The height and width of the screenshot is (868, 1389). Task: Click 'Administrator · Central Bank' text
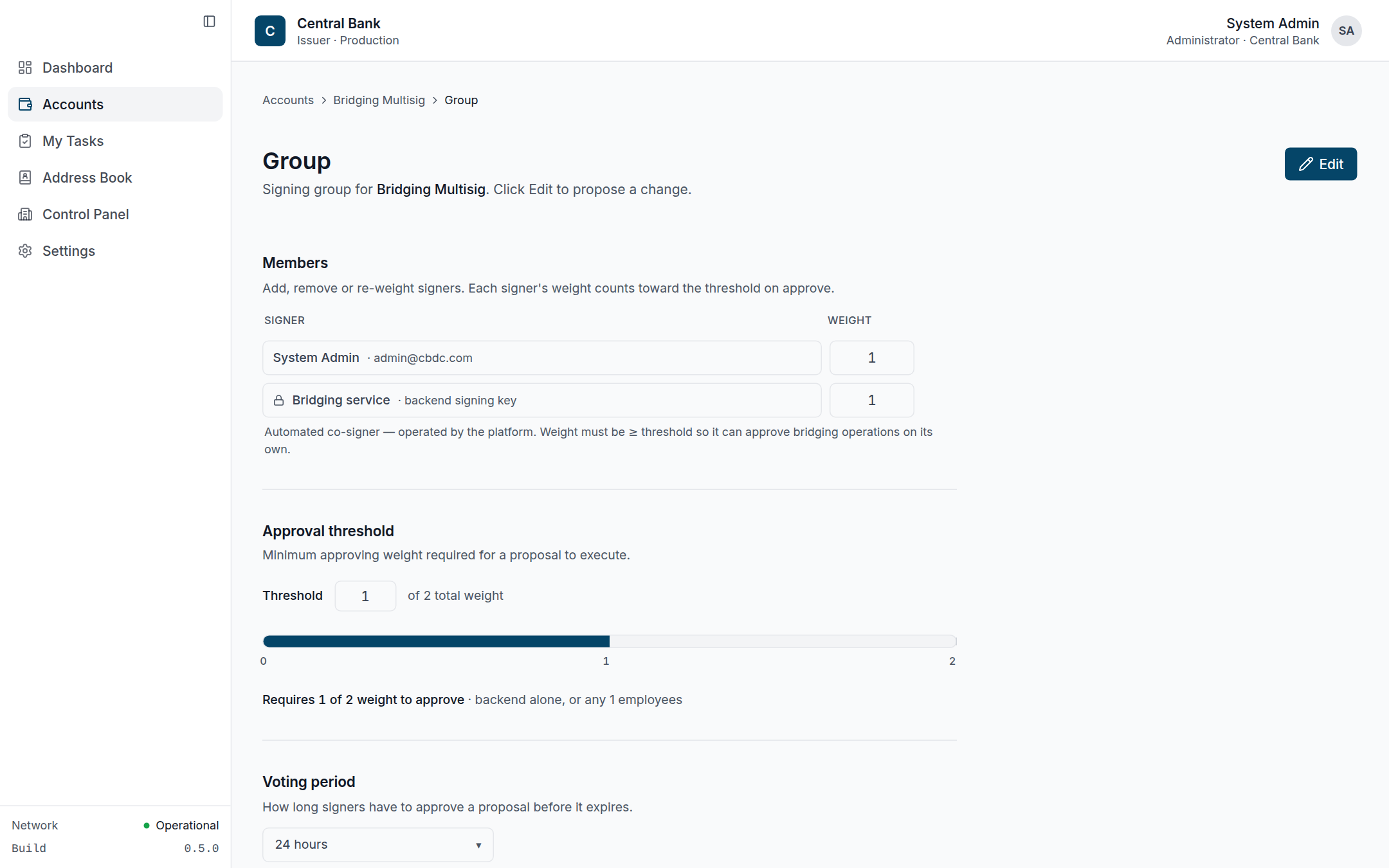coord(1242,41)
